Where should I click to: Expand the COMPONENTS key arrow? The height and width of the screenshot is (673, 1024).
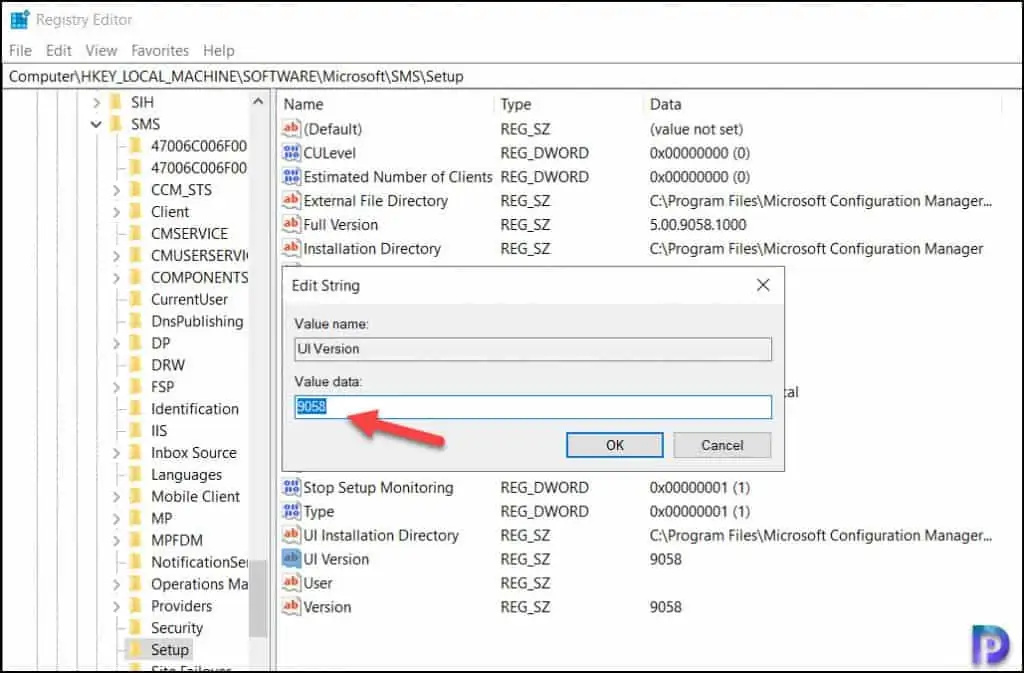[x=116, y=278]
